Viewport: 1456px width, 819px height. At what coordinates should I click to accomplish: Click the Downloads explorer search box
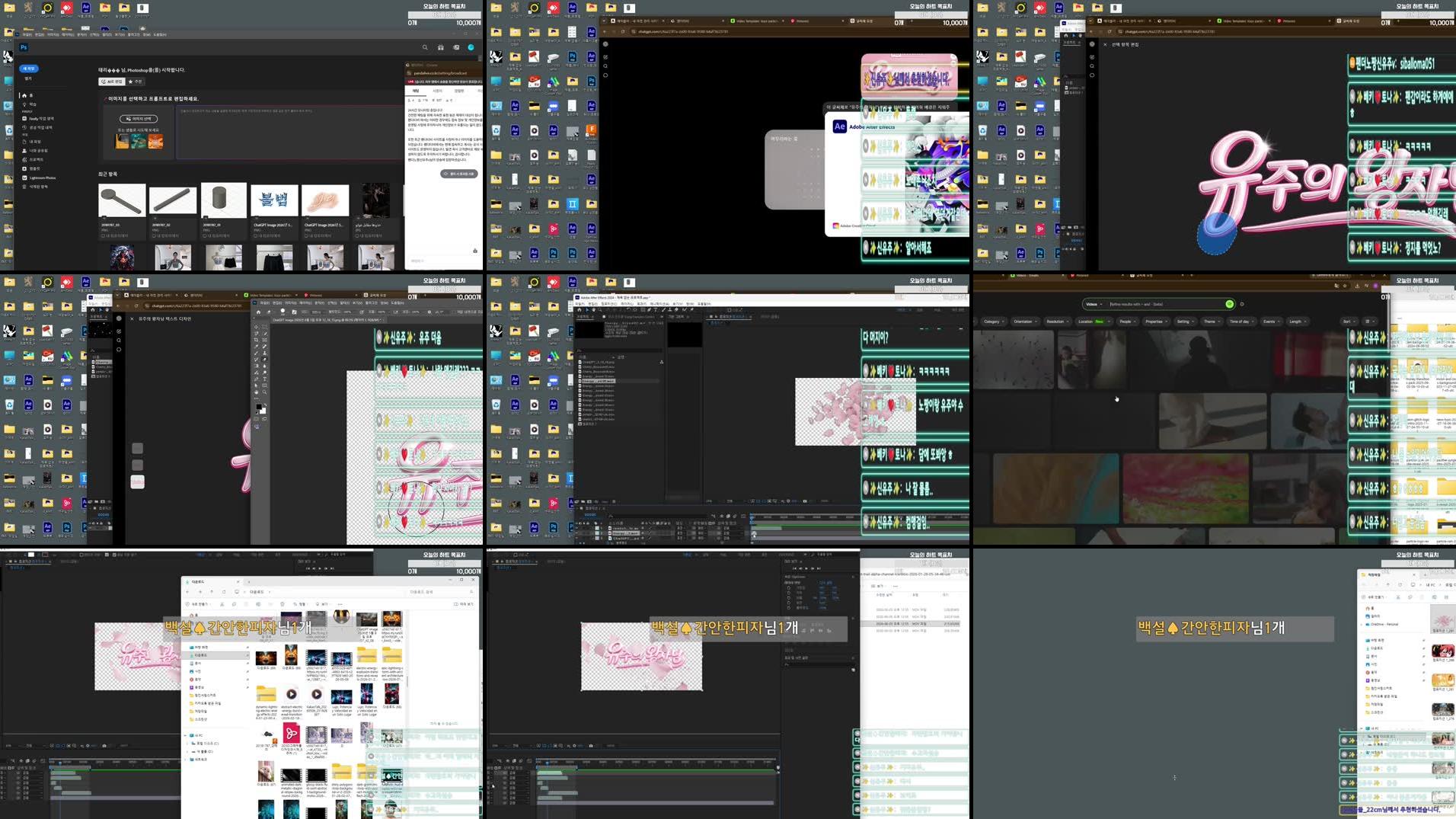[x=442, y=592]
